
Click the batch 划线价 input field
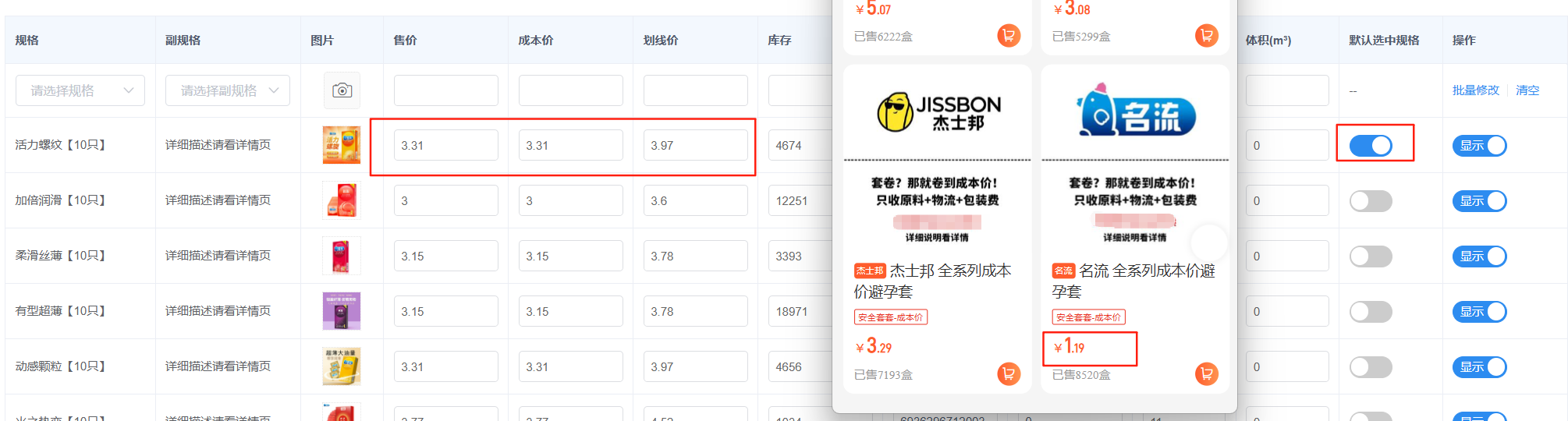coord(696,90)
